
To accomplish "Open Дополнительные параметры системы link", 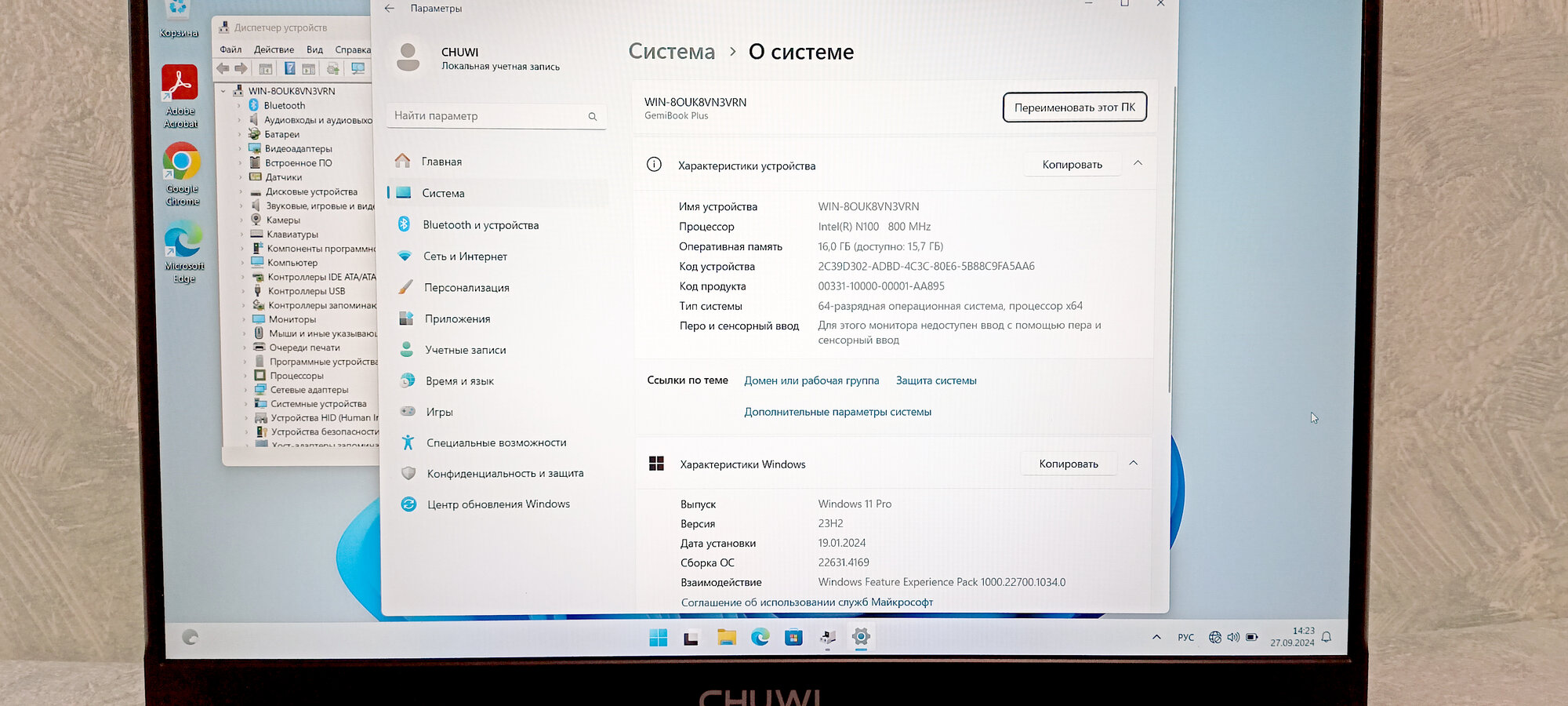I will coord(837,412).
